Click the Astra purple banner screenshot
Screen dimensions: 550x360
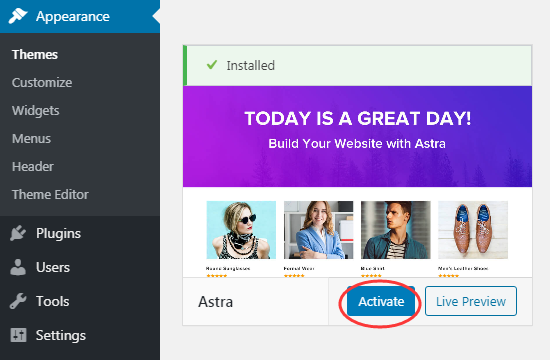[x=357, y=136]
